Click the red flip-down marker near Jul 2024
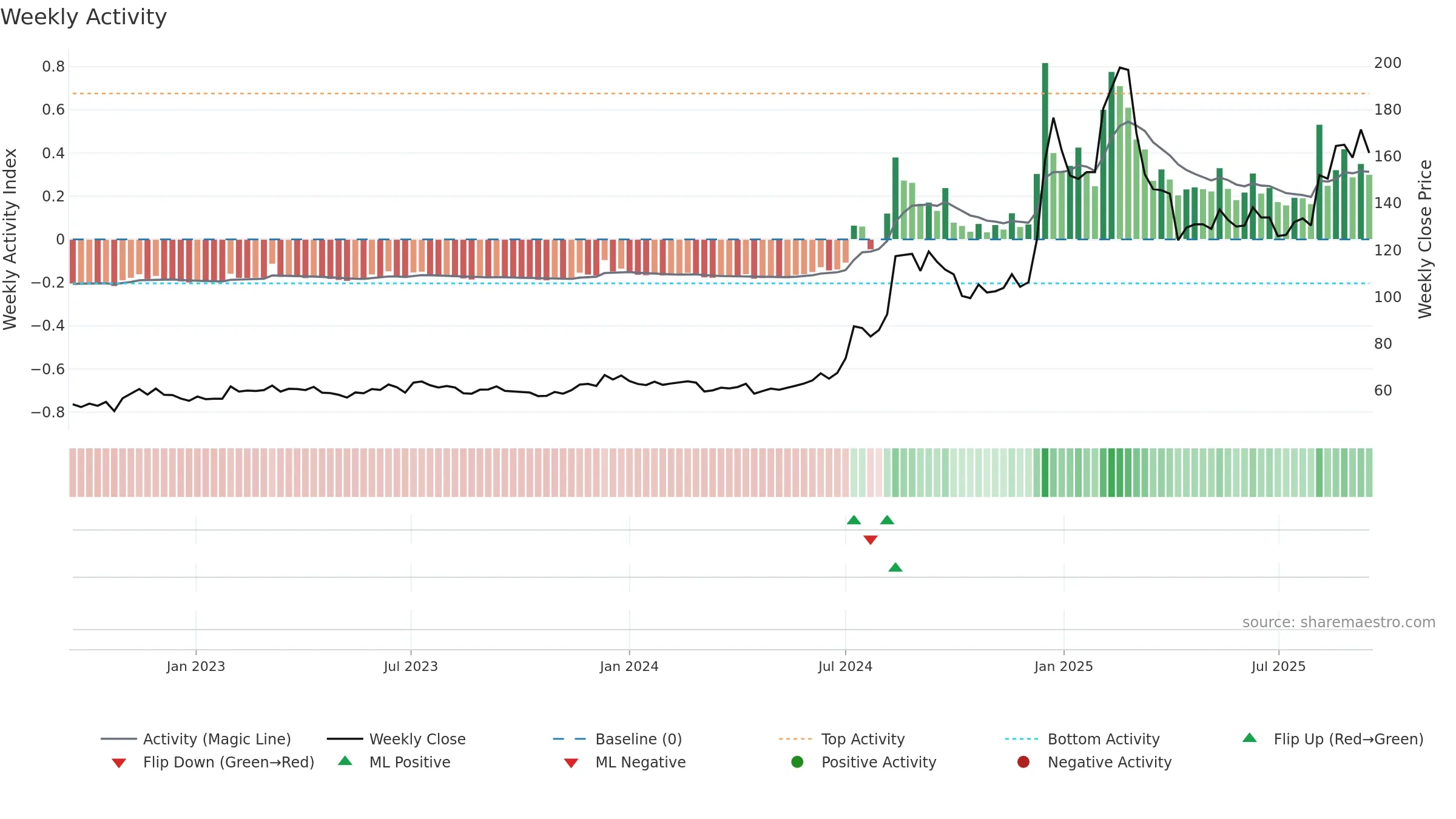1456x819 pixels. pos(871,540)
